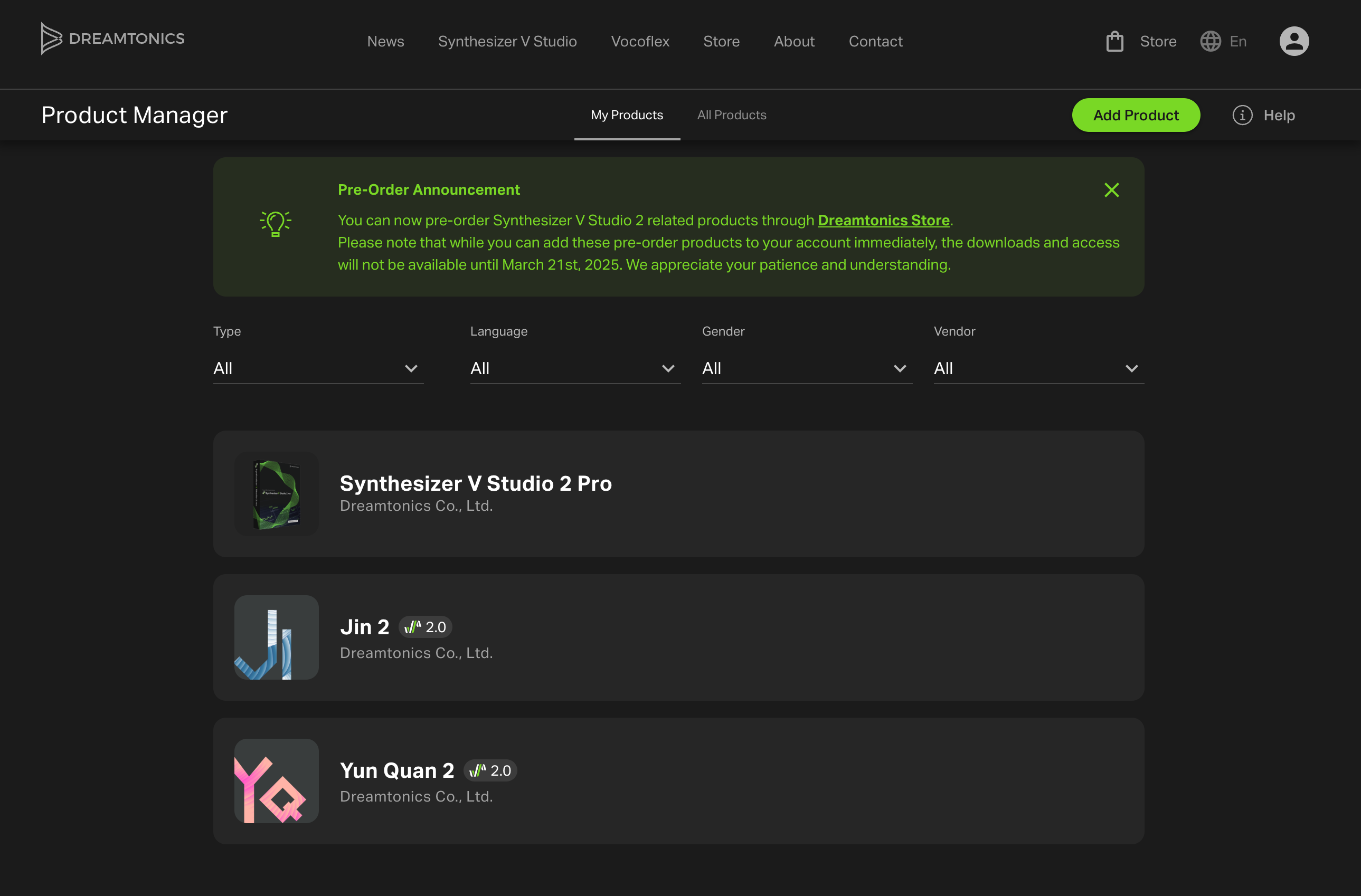Expand the Type filter dropdown
Image resolution: width=1361 pixels, height=896 pixels.
point(318,368)
